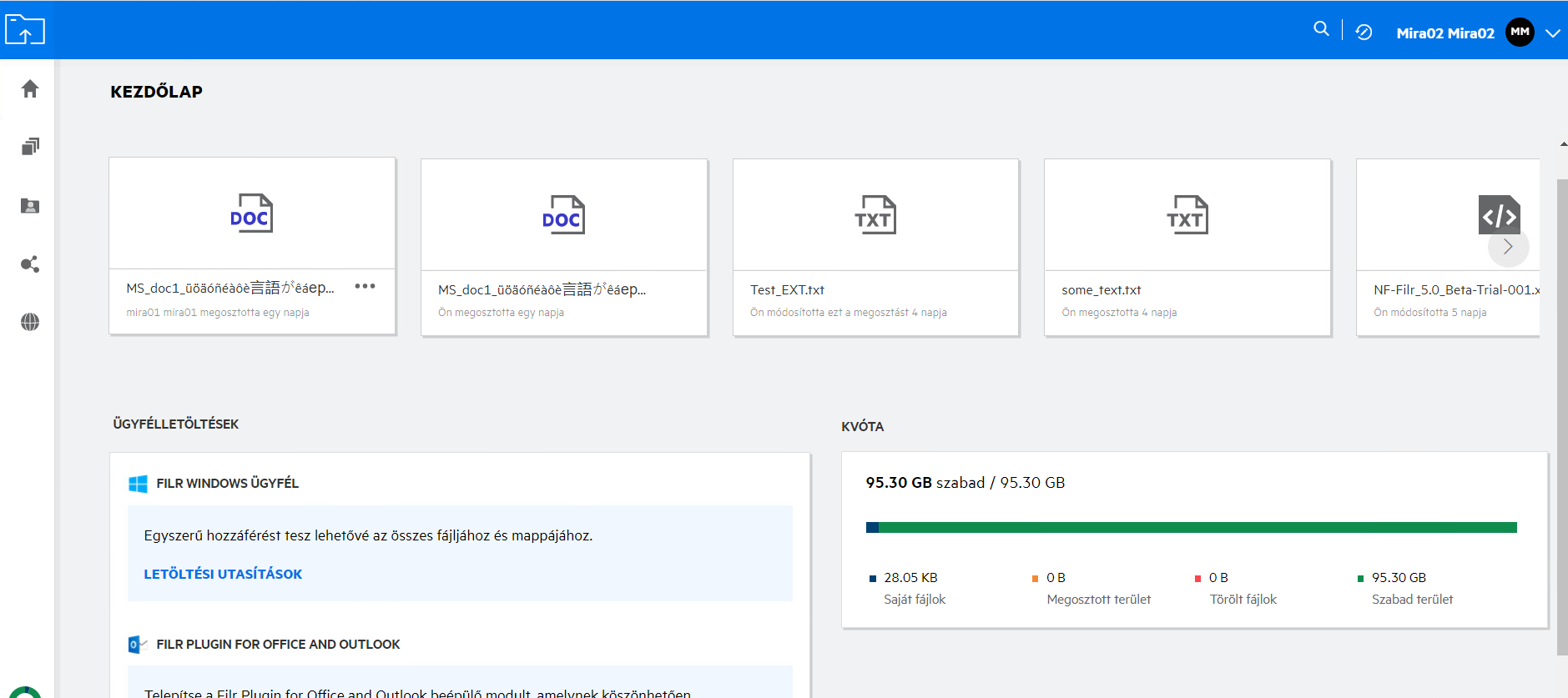
Task: Open the What's New activity icon
Action: coord(1364,33)
